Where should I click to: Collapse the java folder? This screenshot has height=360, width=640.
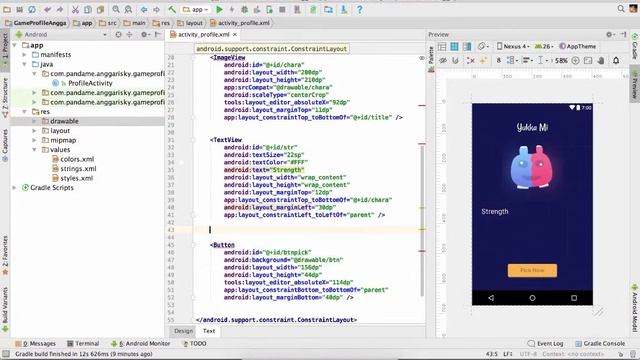[x=24, y=64]
